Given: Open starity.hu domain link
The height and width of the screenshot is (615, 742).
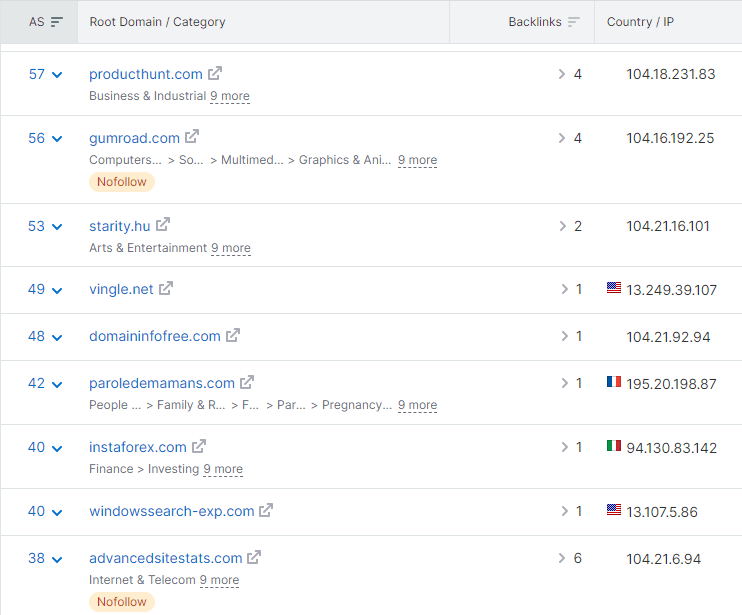Looking at the screenshot, I should click(120, 226).
